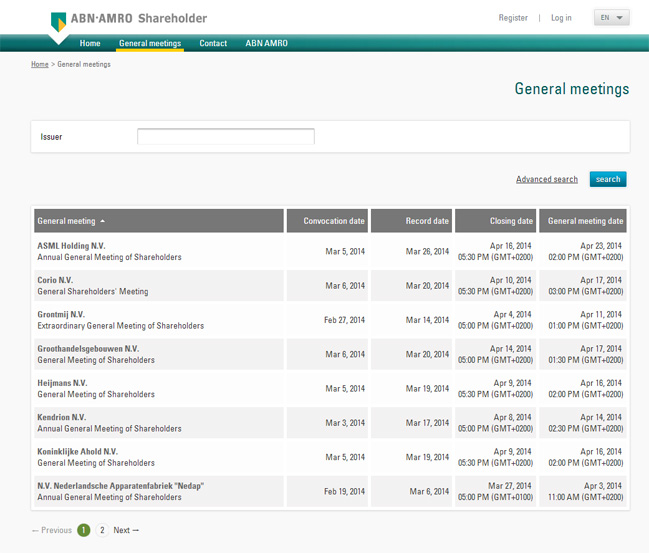Sort by General meeting date header
Screen dimensions: 649x553
583,221
